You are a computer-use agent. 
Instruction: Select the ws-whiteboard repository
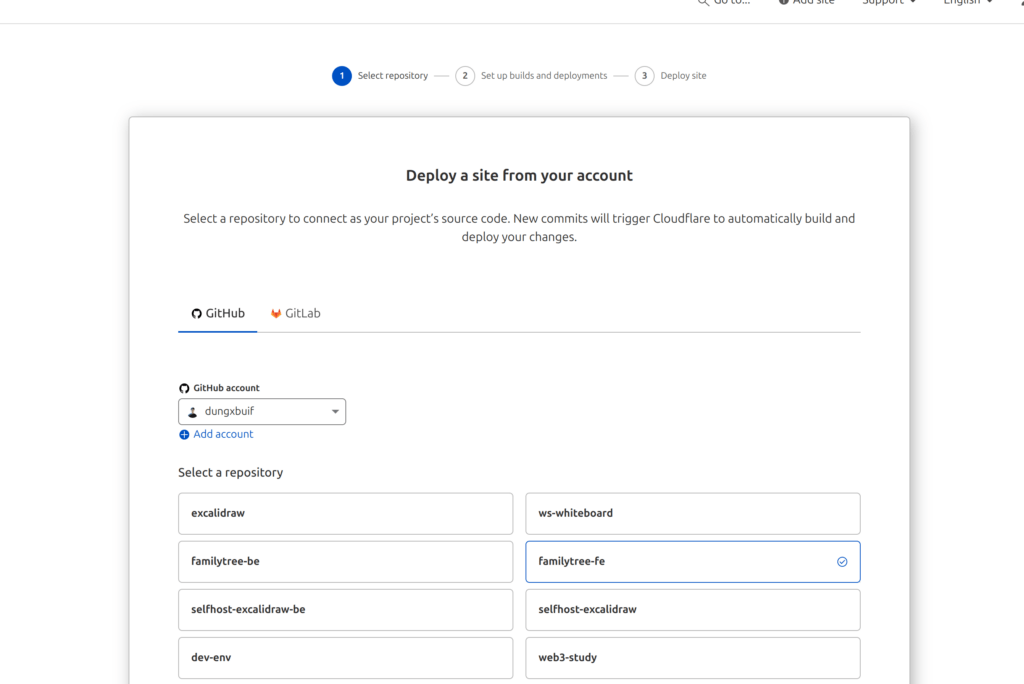coord(693,513)
